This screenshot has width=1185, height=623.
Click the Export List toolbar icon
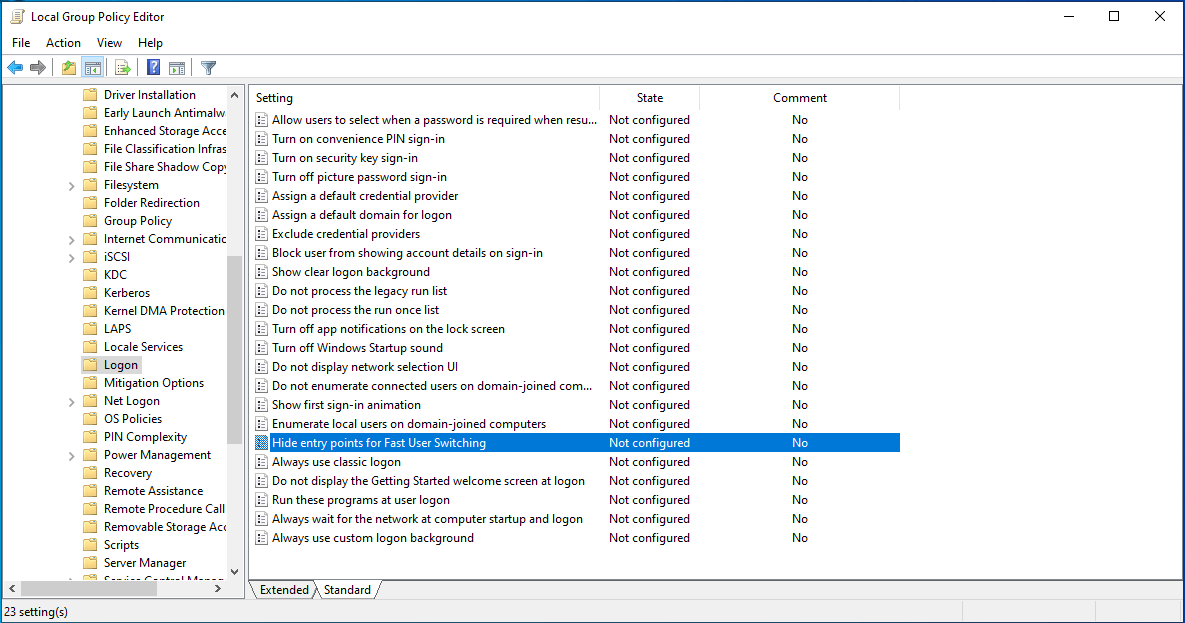122,67
